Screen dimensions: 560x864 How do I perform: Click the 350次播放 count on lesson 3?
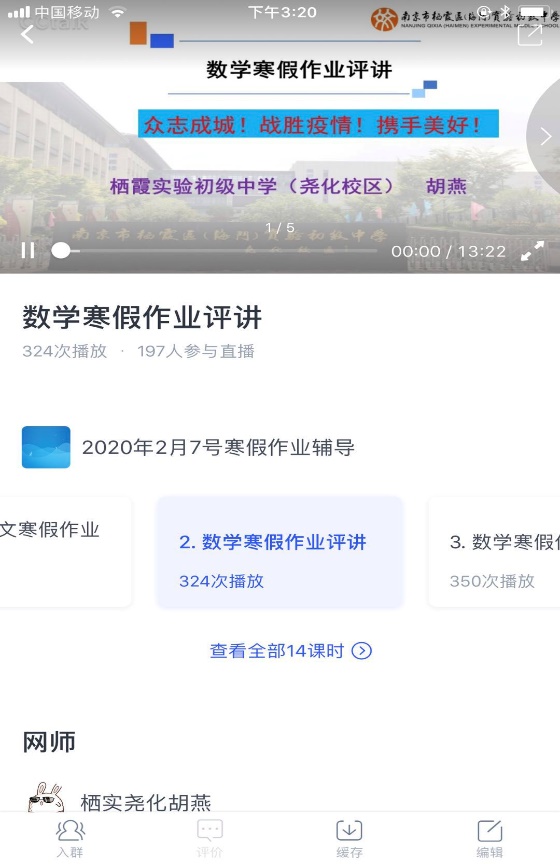tap(492, 581)
